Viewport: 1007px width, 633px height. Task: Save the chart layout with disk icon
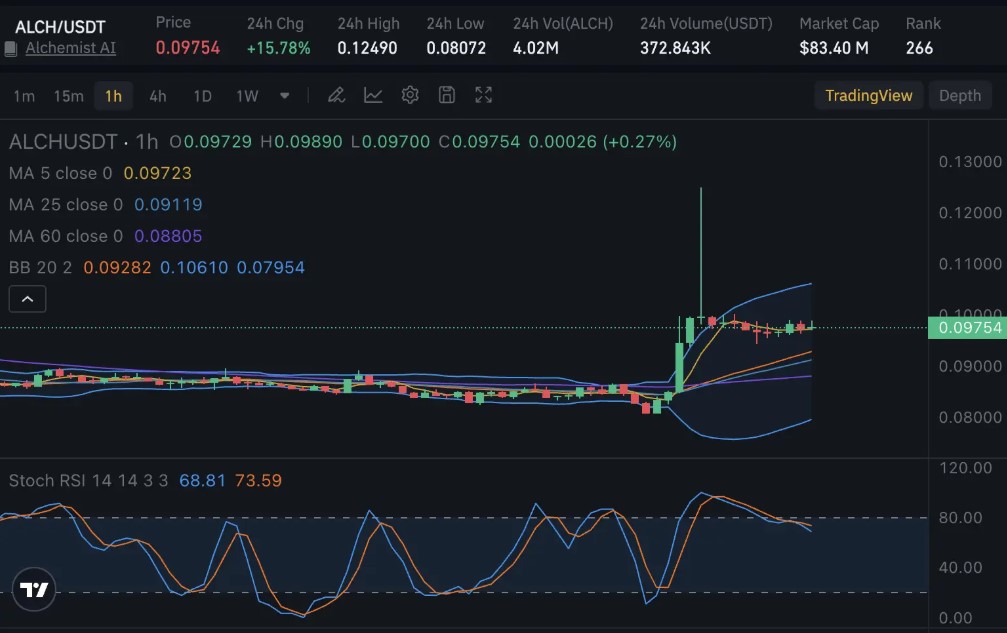[x=446, y=95]
